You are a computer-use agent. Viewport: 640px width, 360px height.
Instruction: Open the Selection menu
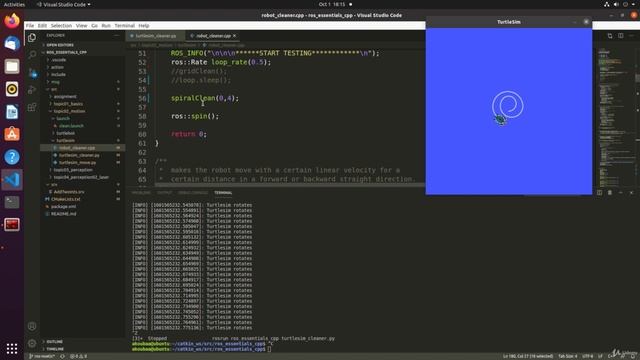coord(61,25)
